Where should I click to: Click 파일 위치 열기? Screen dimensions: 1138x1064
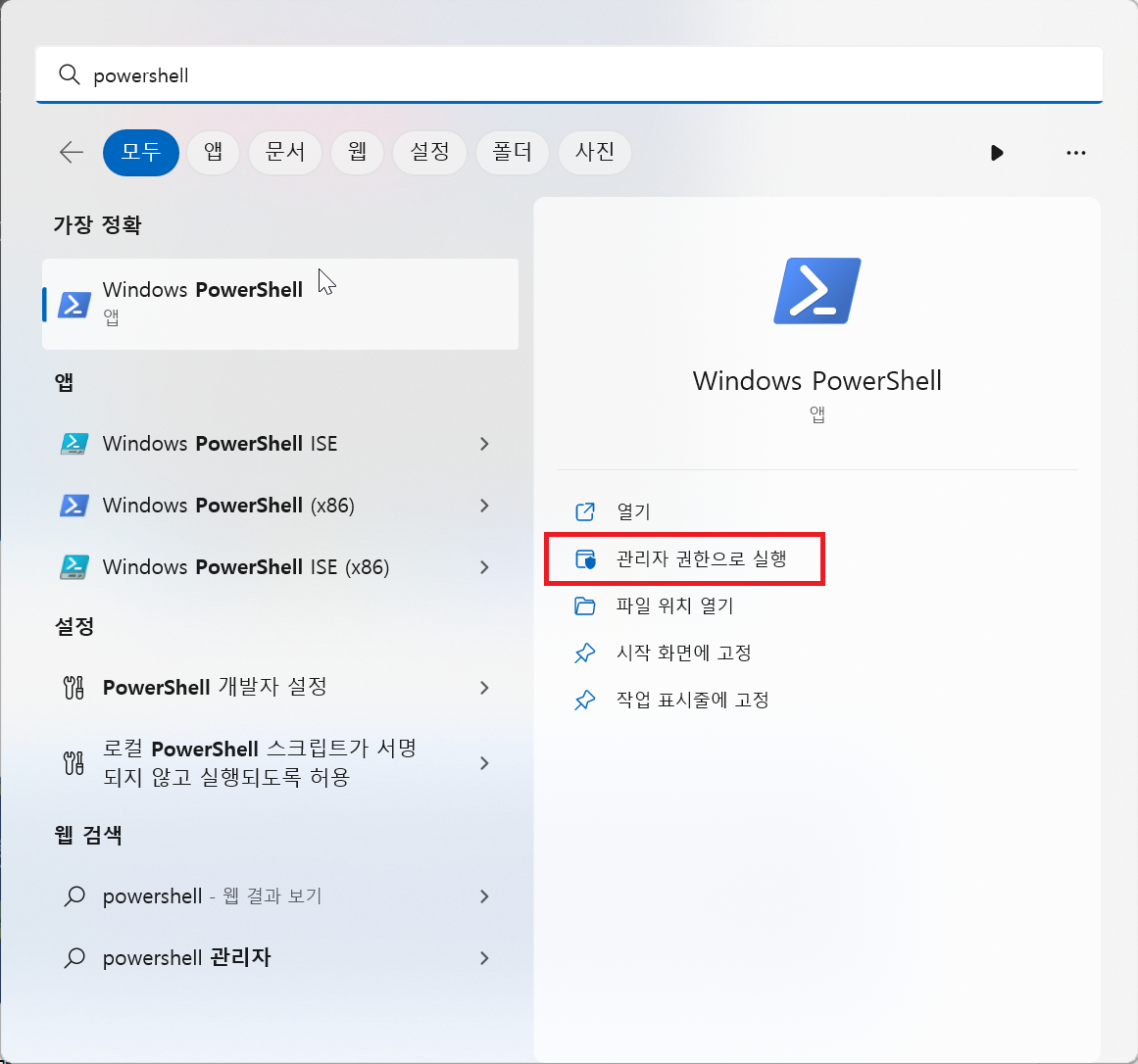[x=675, y=605]
